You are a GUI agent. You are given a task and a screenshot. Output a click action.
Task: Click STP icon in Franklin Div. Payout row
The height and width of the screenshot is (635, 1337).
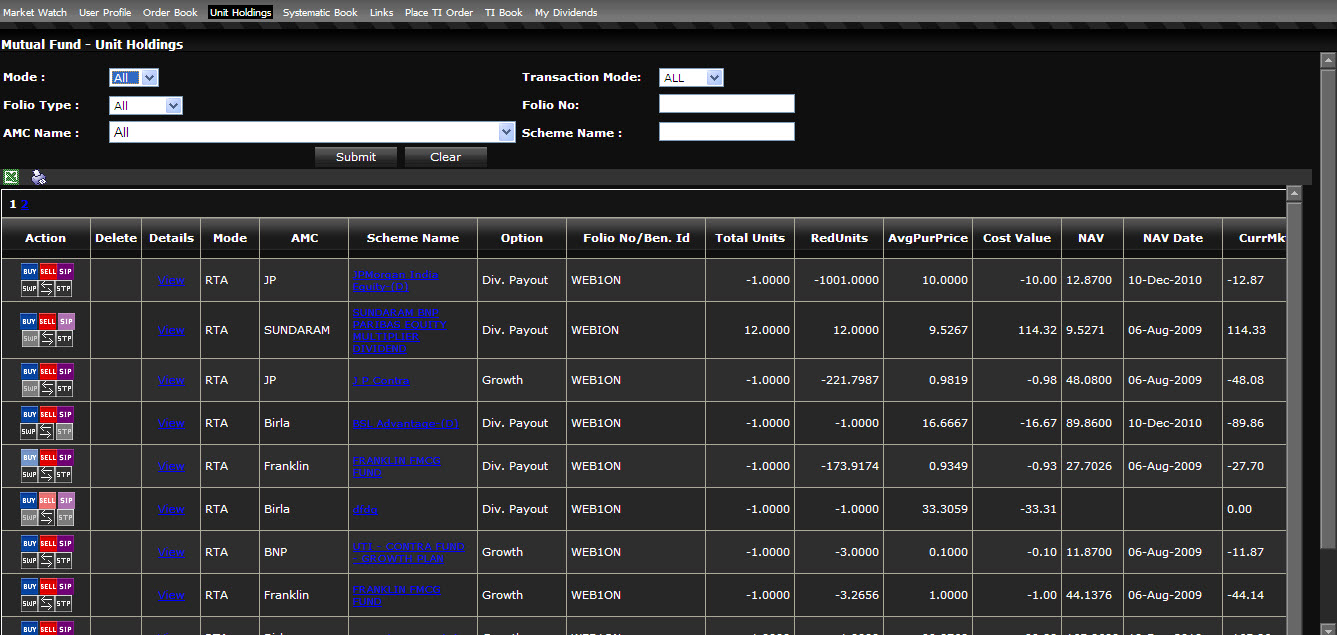65,474
